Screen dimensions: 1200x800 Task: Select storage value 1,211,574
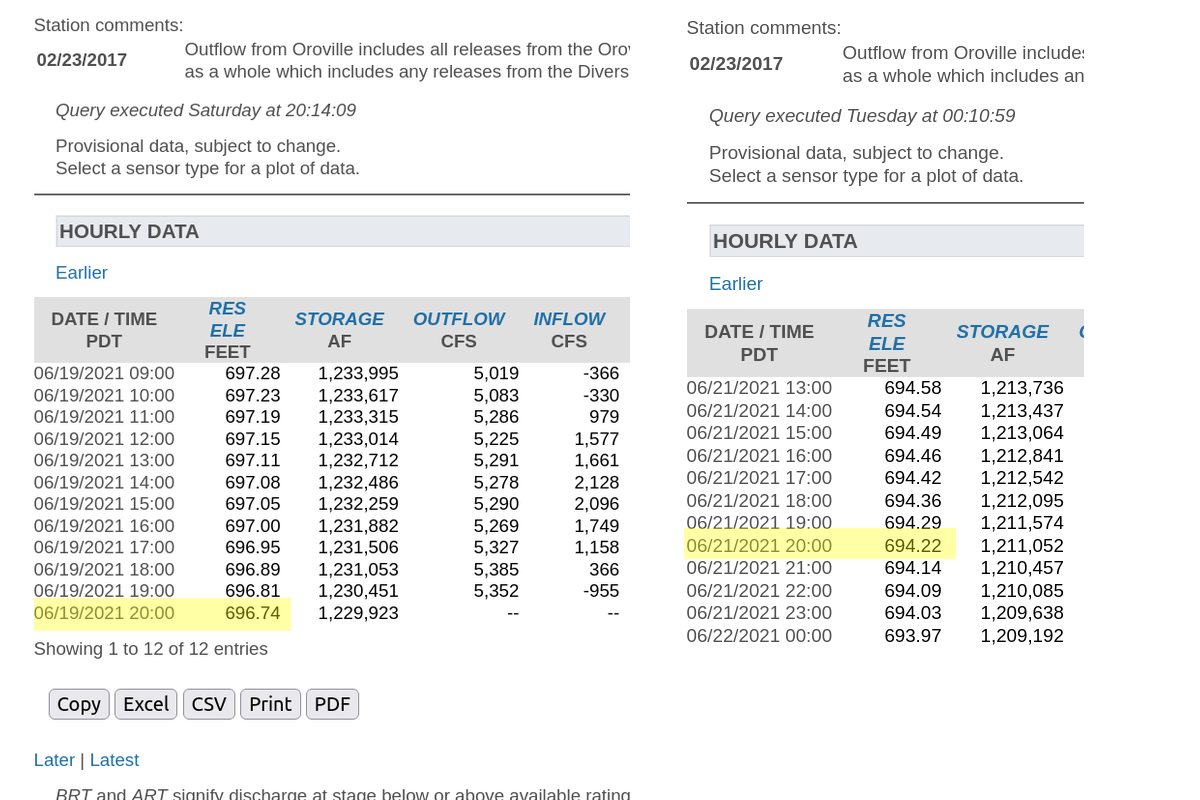click(1022, 523)
